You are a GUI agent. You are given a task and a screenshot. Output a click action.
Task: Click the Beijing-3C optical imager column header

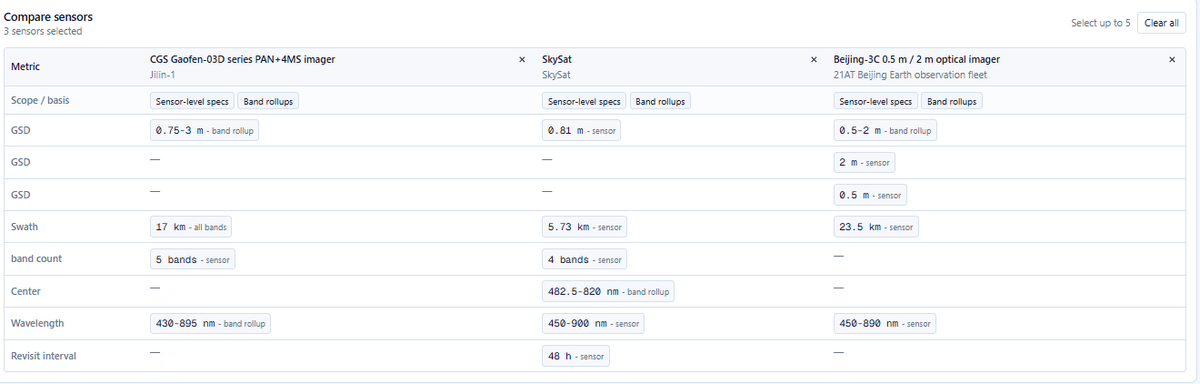(916, 60)
